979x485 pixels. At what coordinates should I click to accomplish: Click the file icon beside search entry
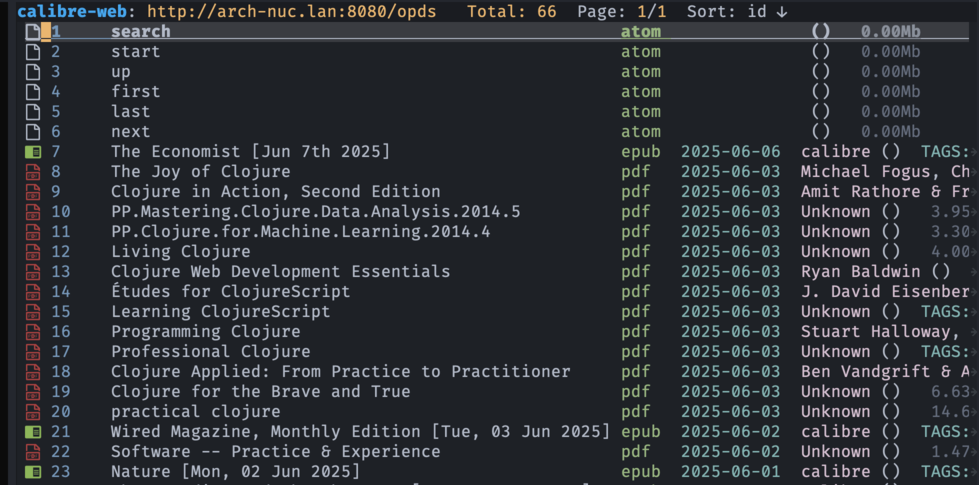[x=33, y=32]
